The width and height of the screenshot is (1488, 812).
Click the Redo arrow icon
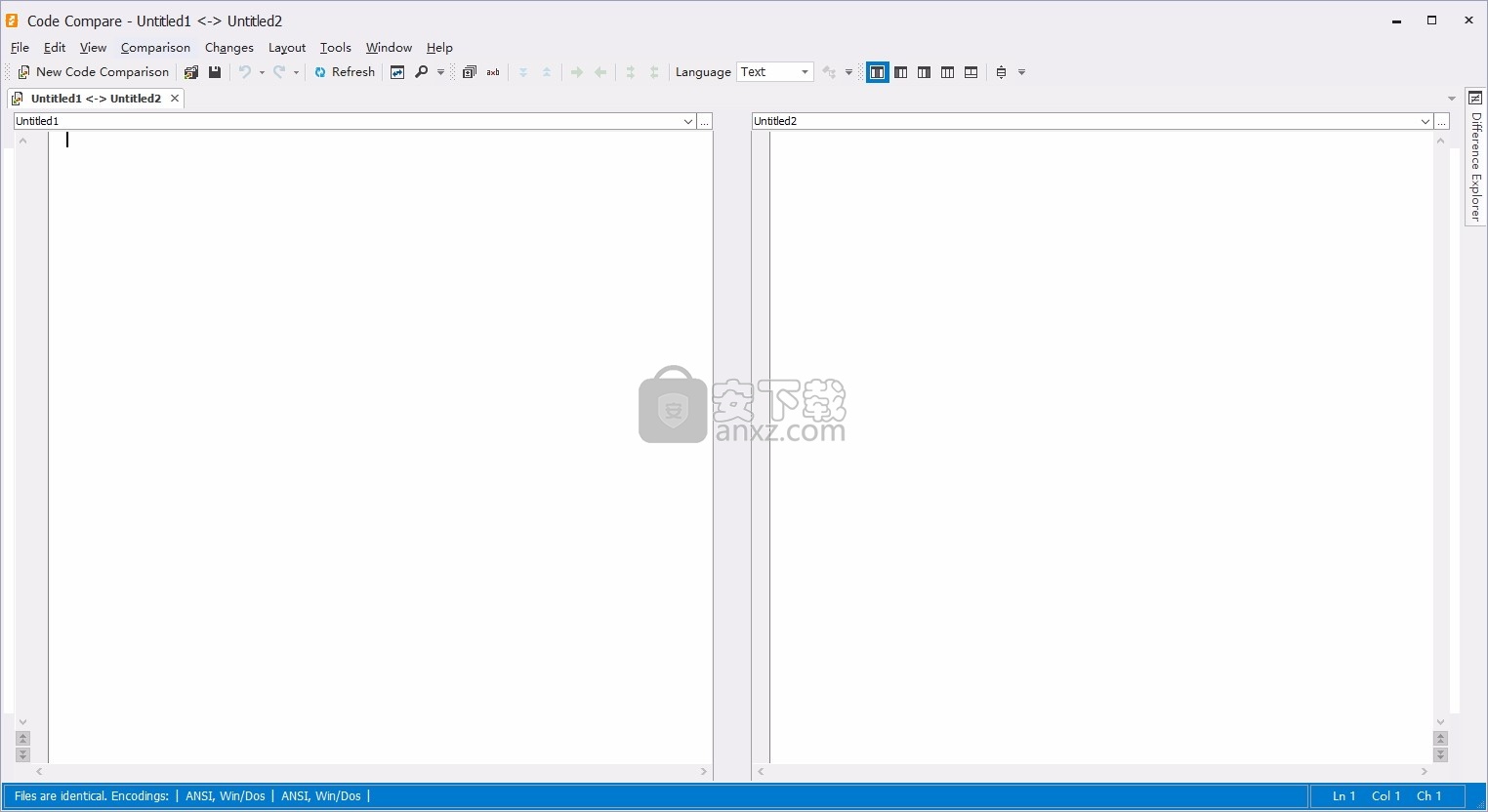279,72
